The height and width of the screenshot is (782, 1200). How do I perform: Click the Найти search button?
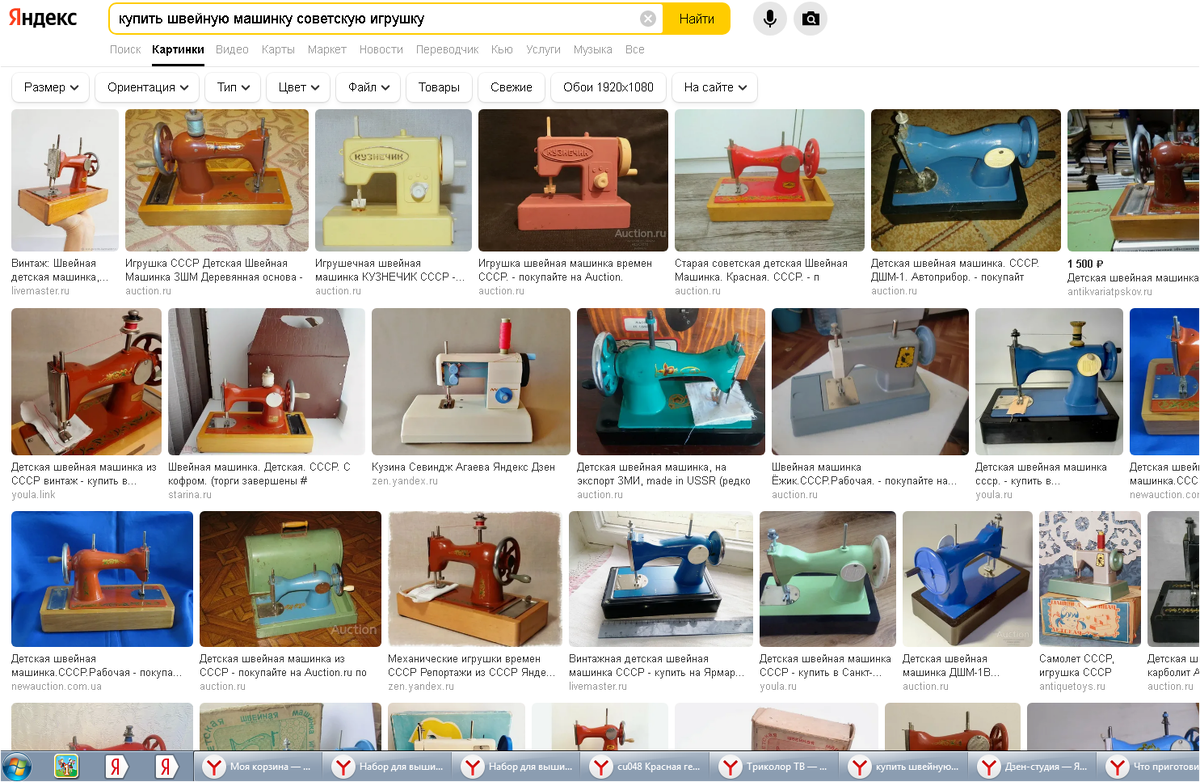[696, 19]
